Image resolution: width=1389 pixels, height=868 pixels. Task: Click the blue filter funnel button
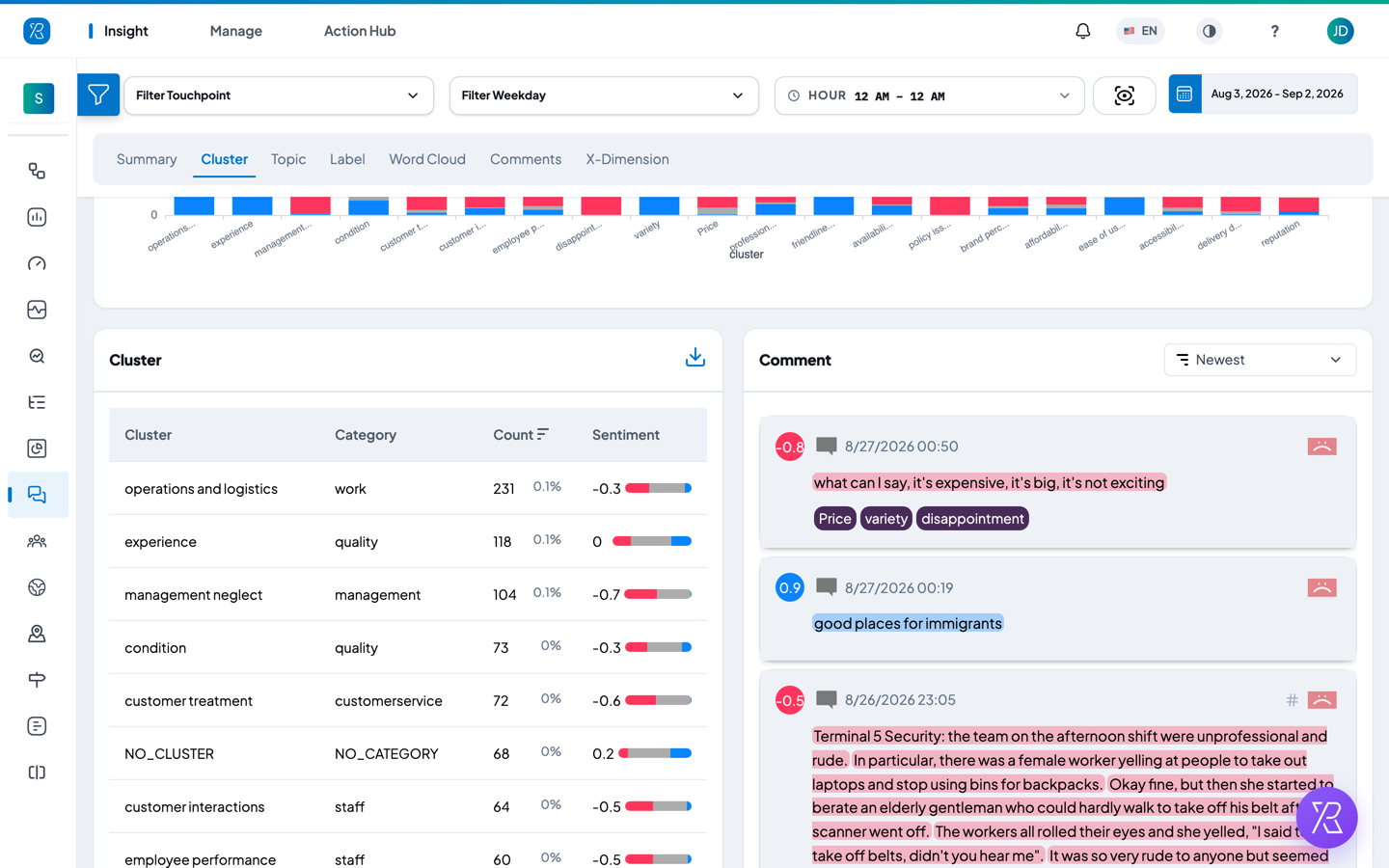[98, 95]
